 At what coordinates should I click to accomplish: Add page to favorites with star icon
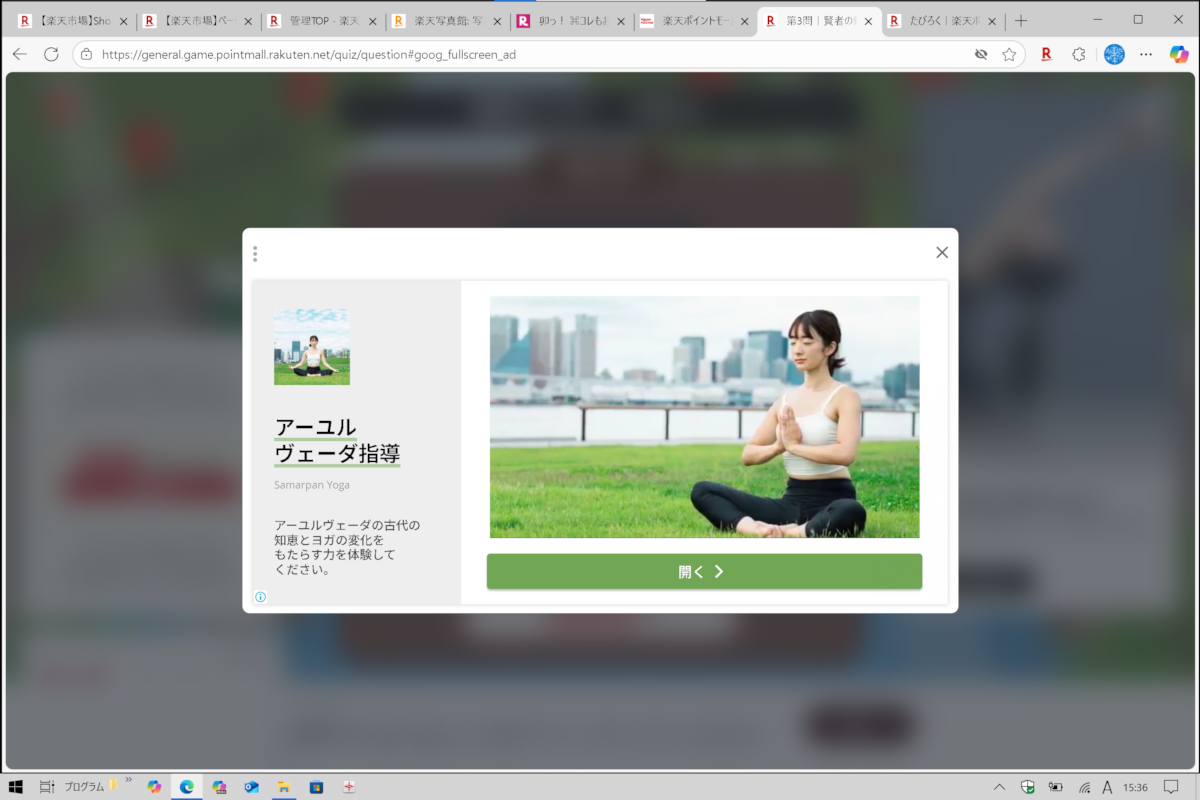[x=1009, y=54]
